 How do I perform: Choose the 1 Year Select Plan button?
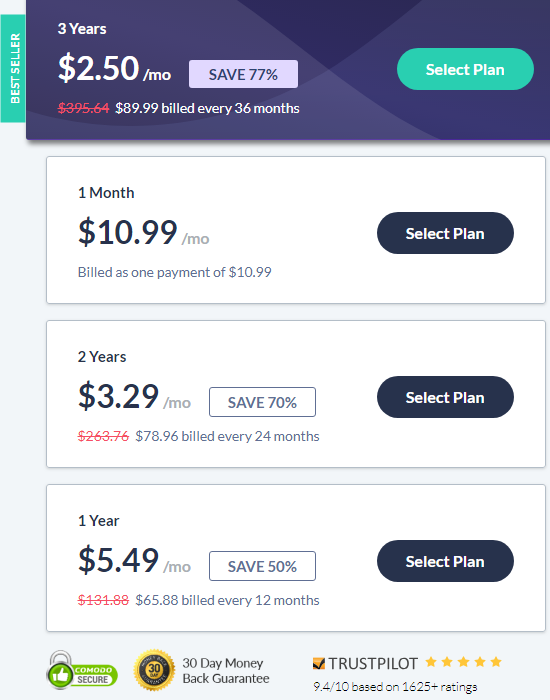(x=445, y=561)
